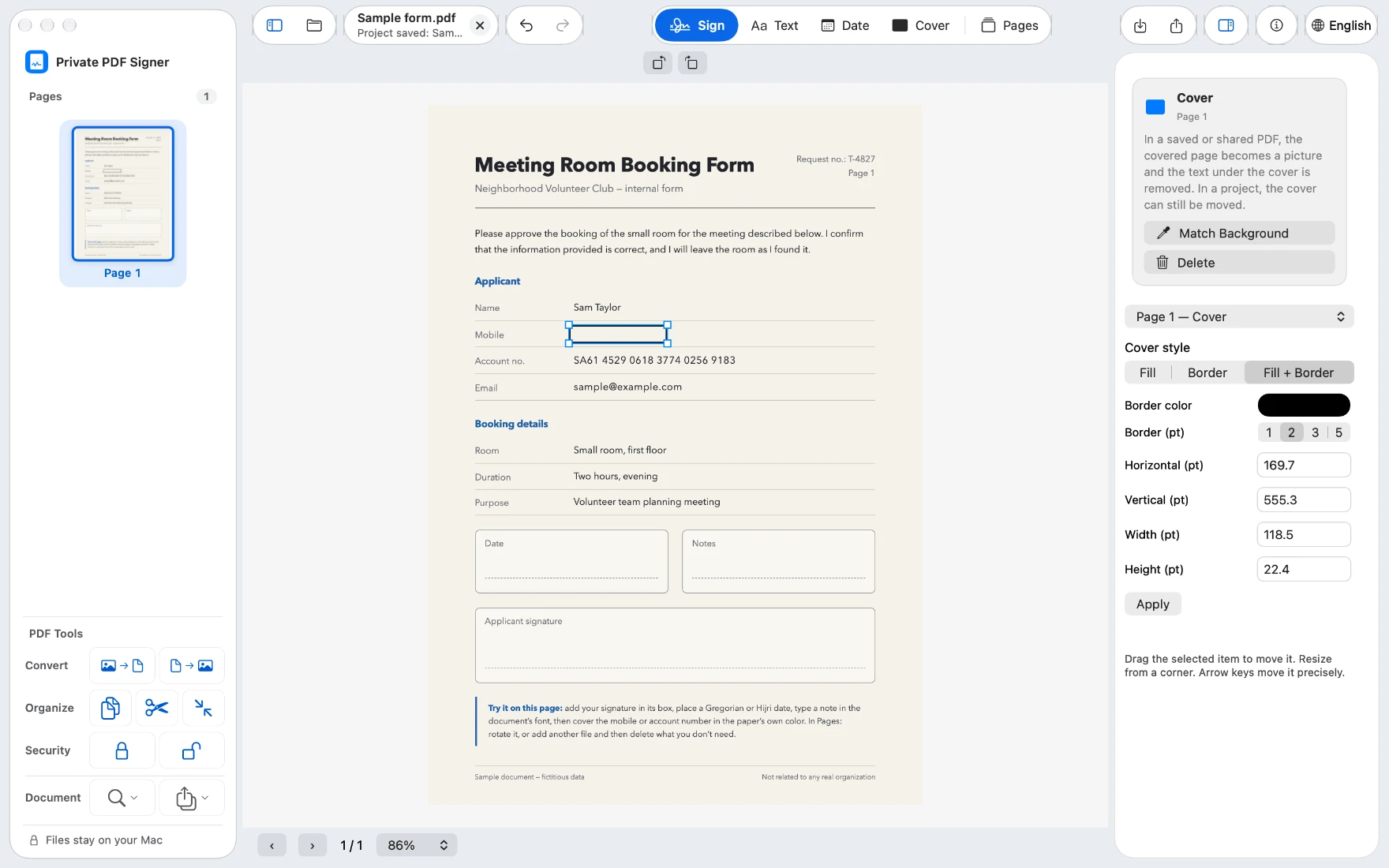1389x868 pixels.
Task: Delete the selected cover
Action: click(x=1239, y=263)
